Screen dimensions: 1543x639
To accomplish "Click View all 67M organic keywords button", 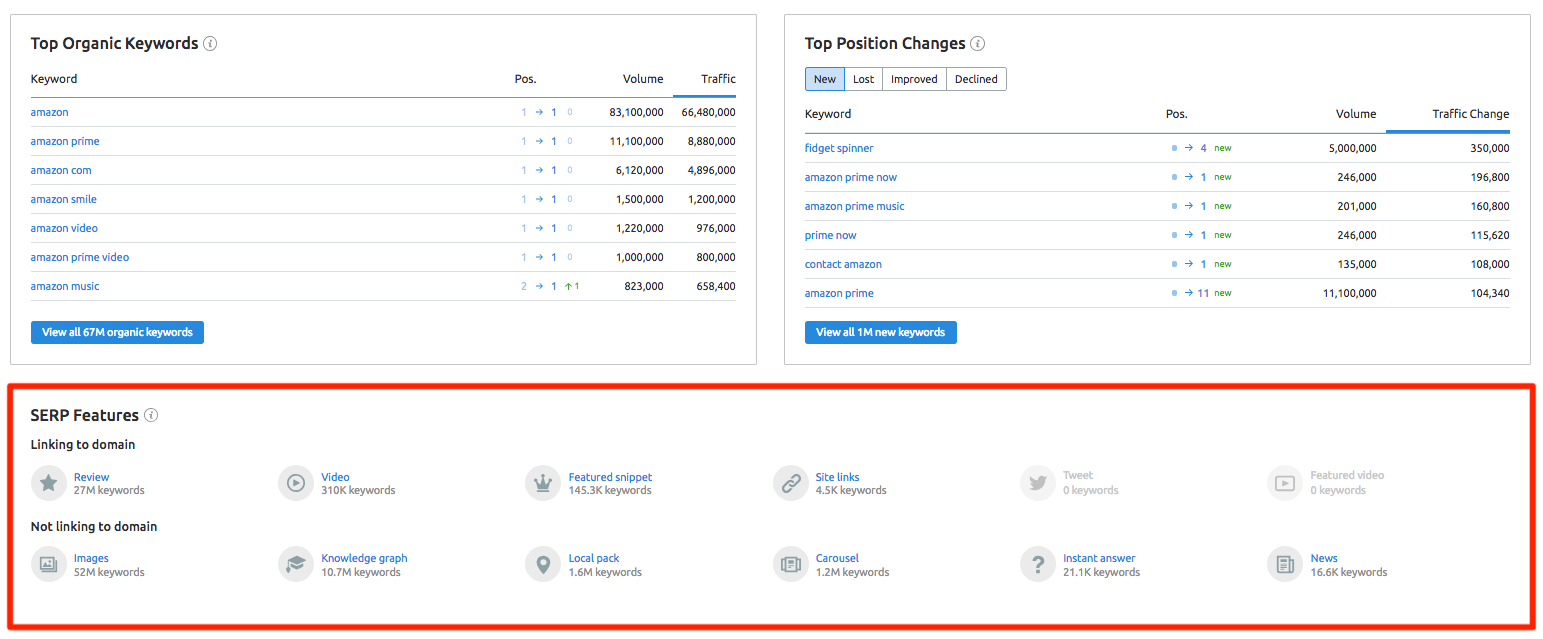I will [117, 332].
